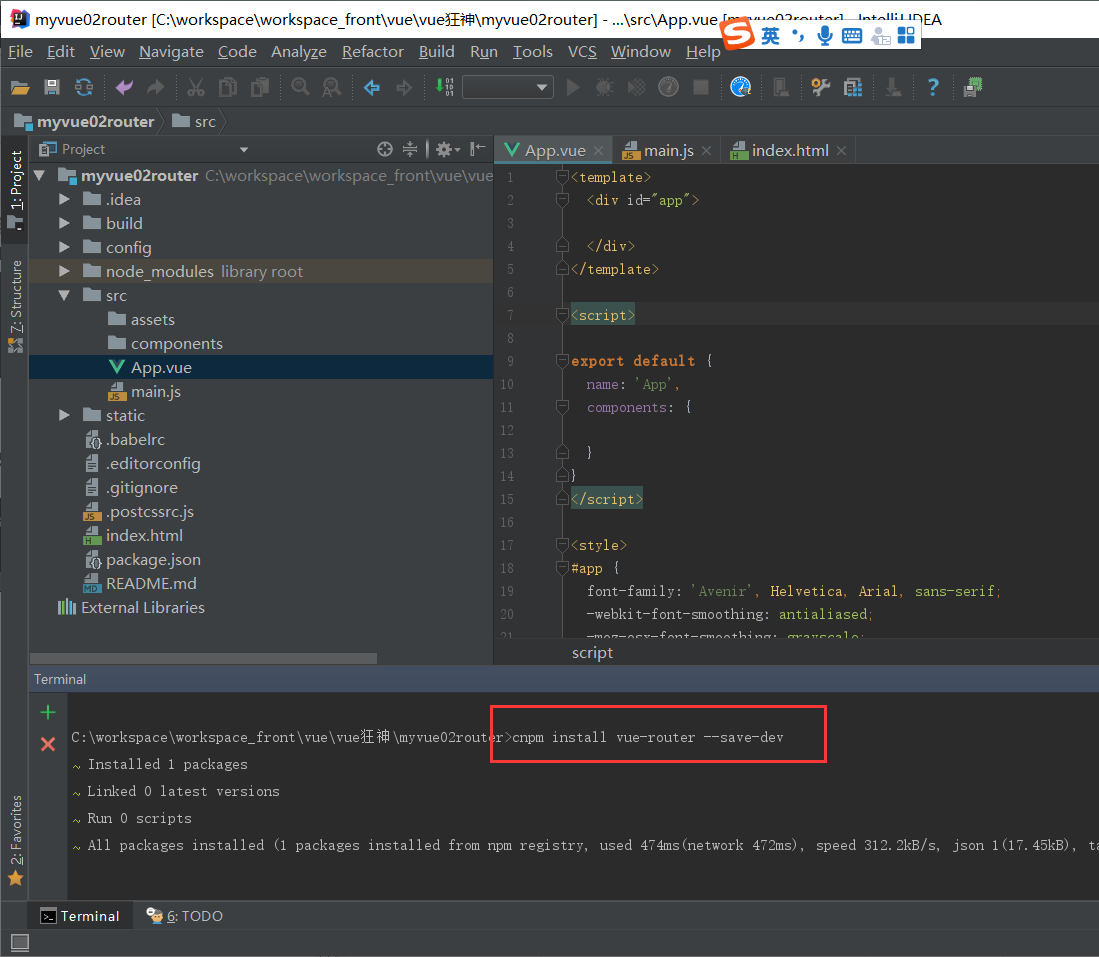The width and height of the screenshot is (1099, 957).
Task: Click the Stop square icon
Action: 700,88
